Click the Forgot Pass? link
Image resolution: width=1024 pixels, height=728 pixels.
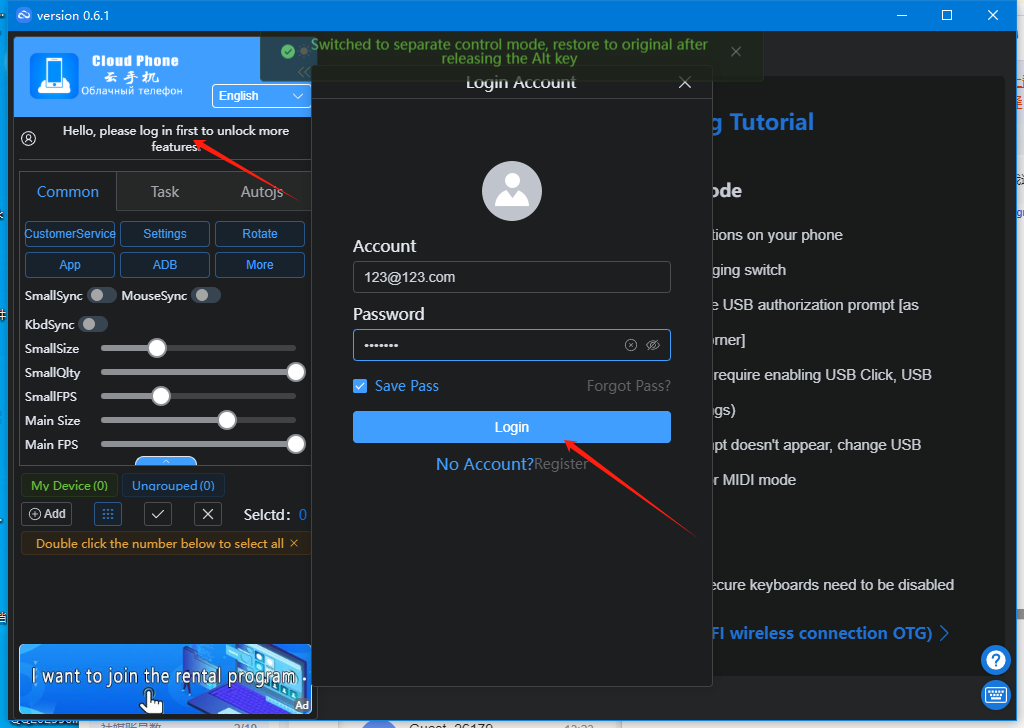pyautogui.click(x=628, y=387)
